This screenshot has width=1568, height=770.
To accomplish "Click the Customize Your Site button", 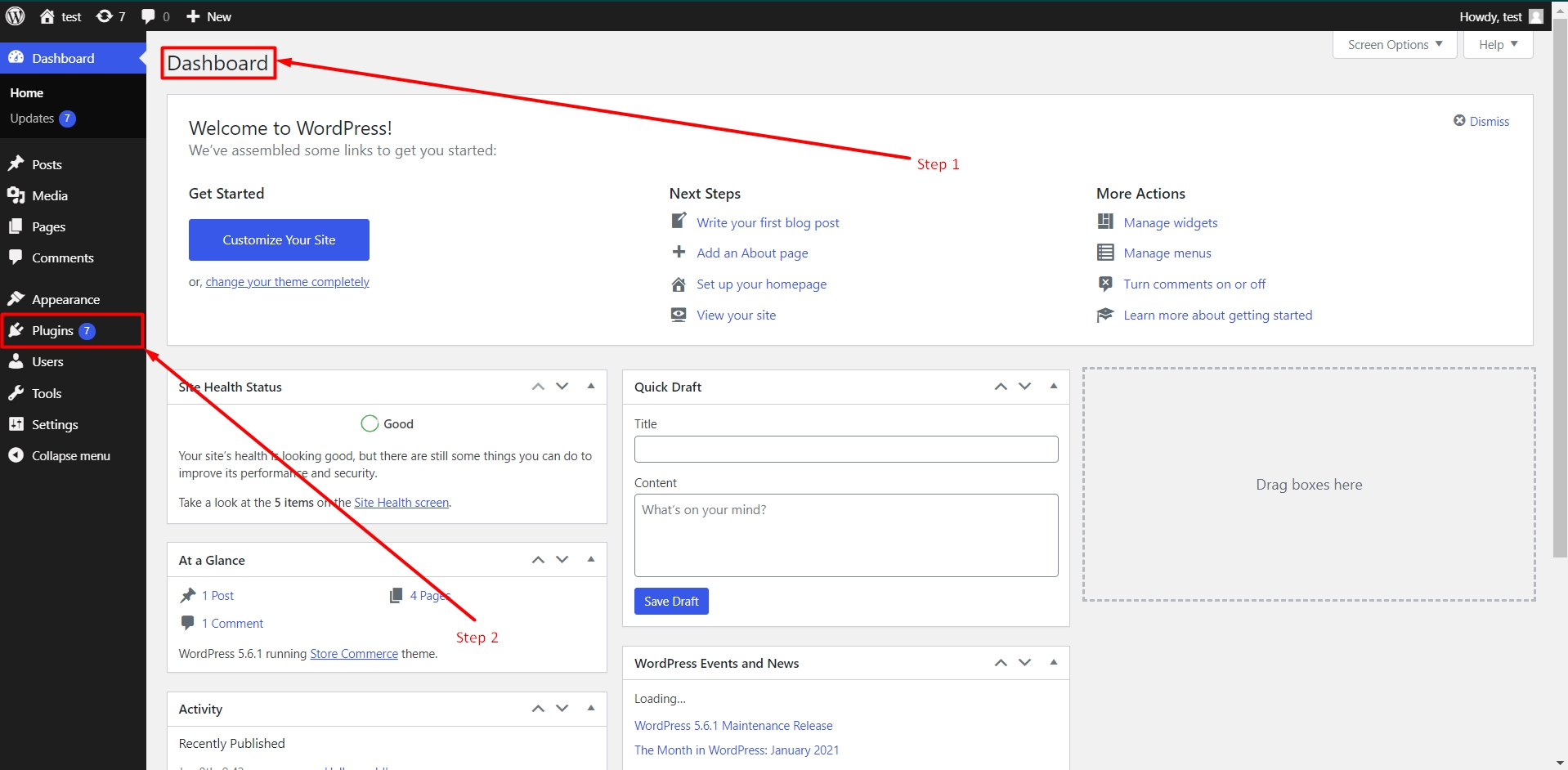I will click(279, 240).
